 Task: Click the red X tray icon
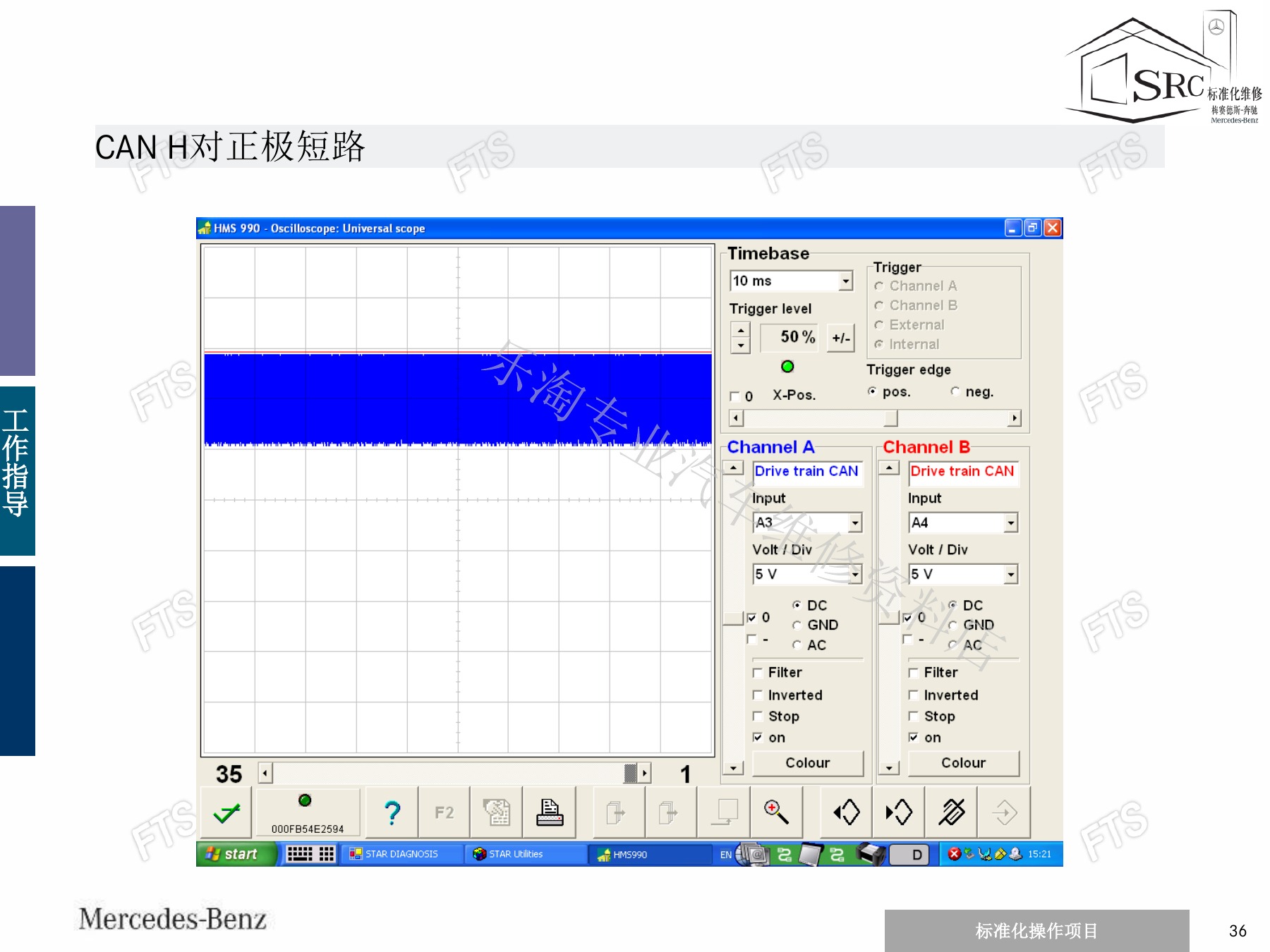tap(954, 854)
